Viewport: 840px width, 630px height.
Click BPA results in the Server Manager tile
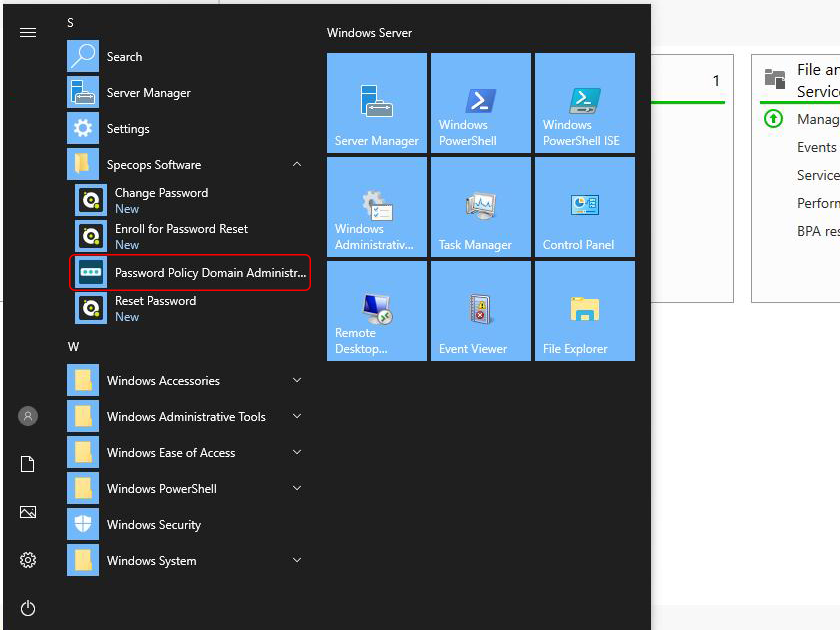coord(818,231)
